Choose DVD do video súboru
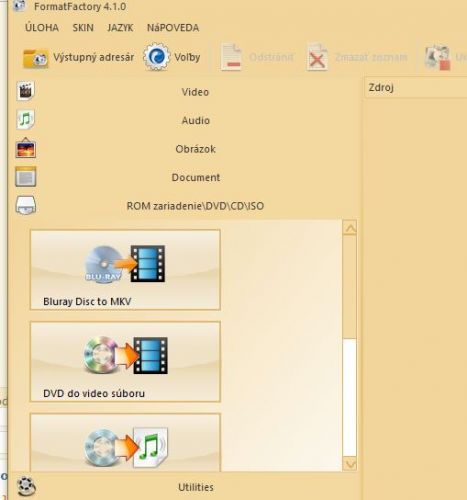This screenshot has width=467, height=500. 125,362
